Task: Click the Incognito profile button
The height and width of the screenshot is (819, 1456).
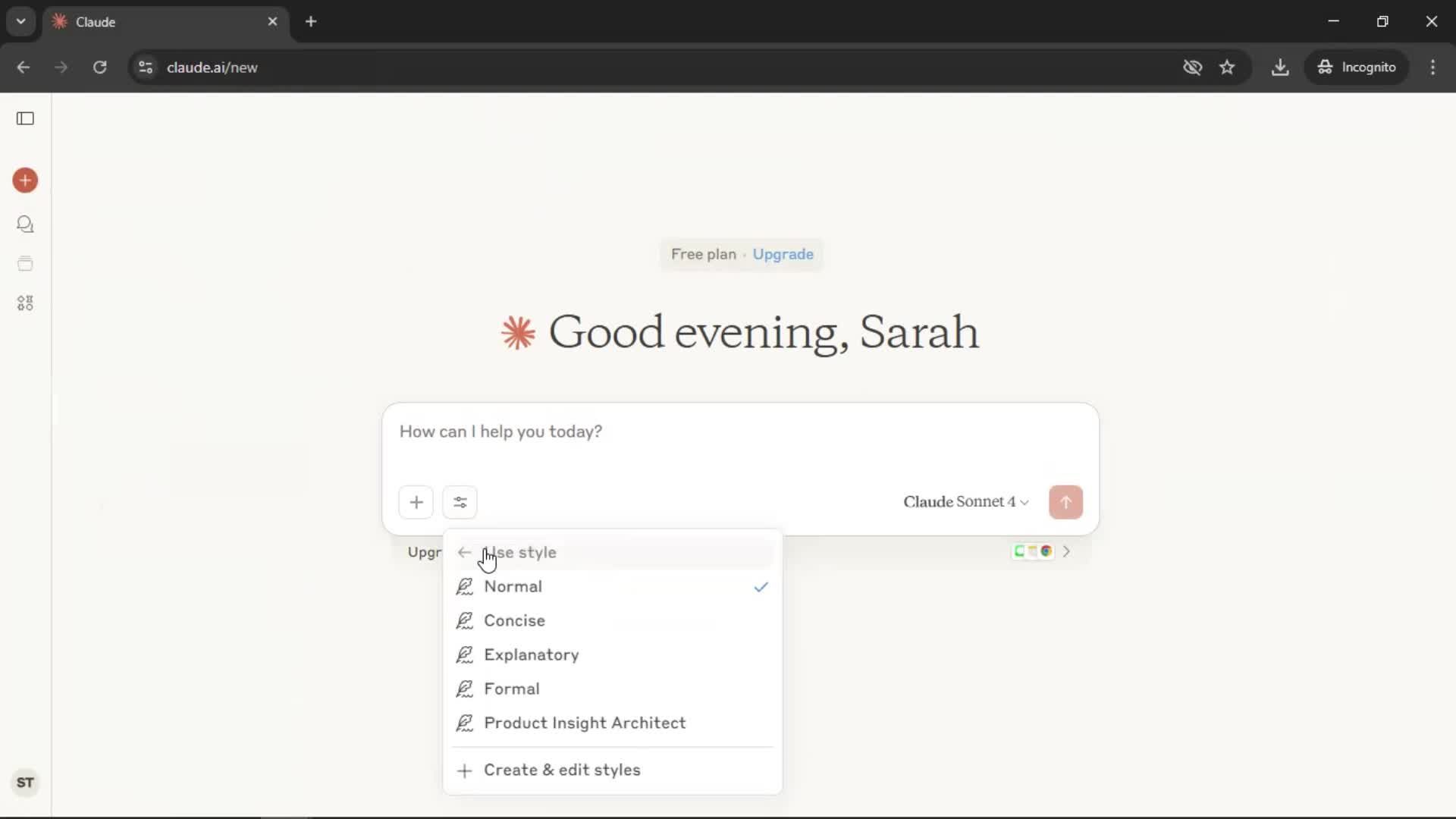Action: [x=1357, y=67]
